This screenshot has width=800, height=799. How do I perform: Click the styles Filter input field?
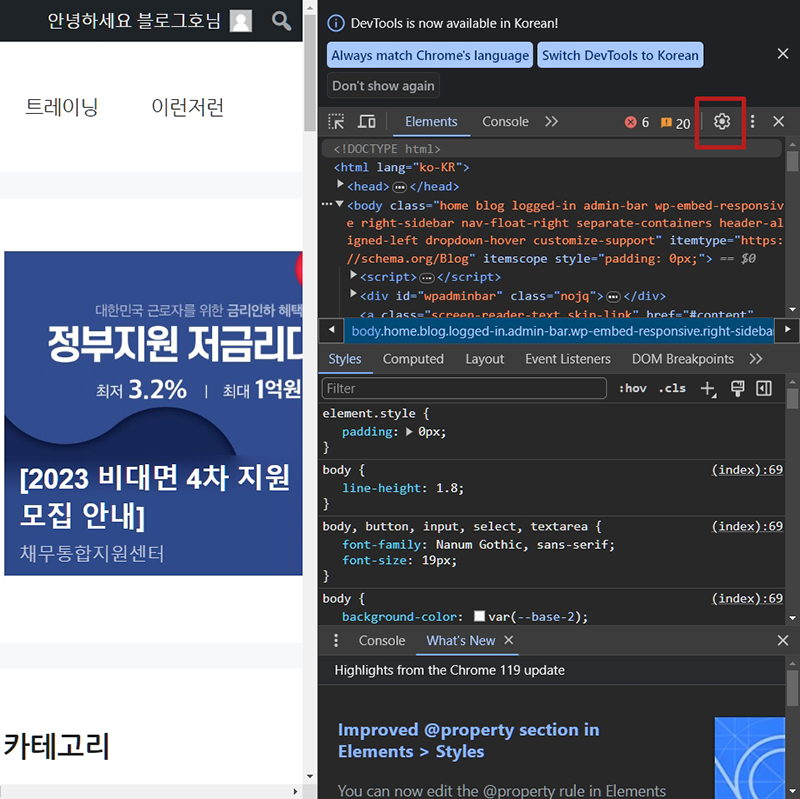pyautogui.click(x=464, y=388)
